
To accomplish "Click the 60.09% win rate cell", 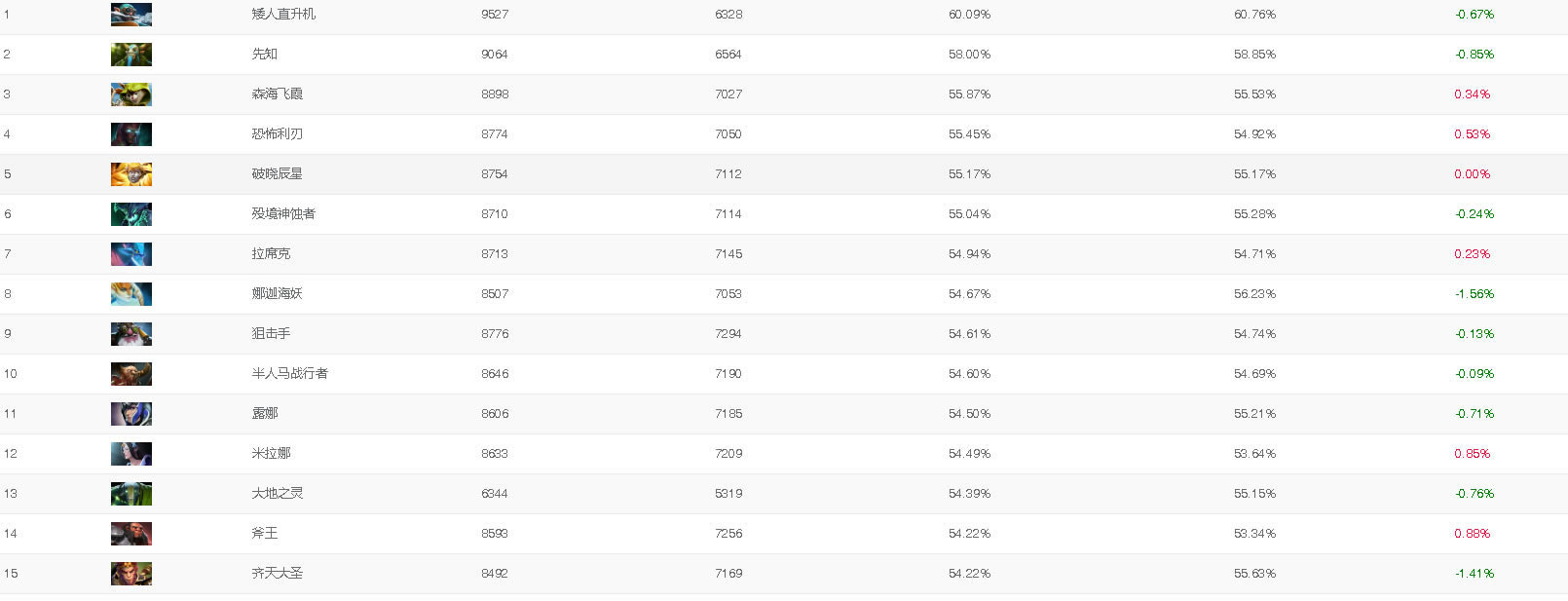I will tap(969, 15).
